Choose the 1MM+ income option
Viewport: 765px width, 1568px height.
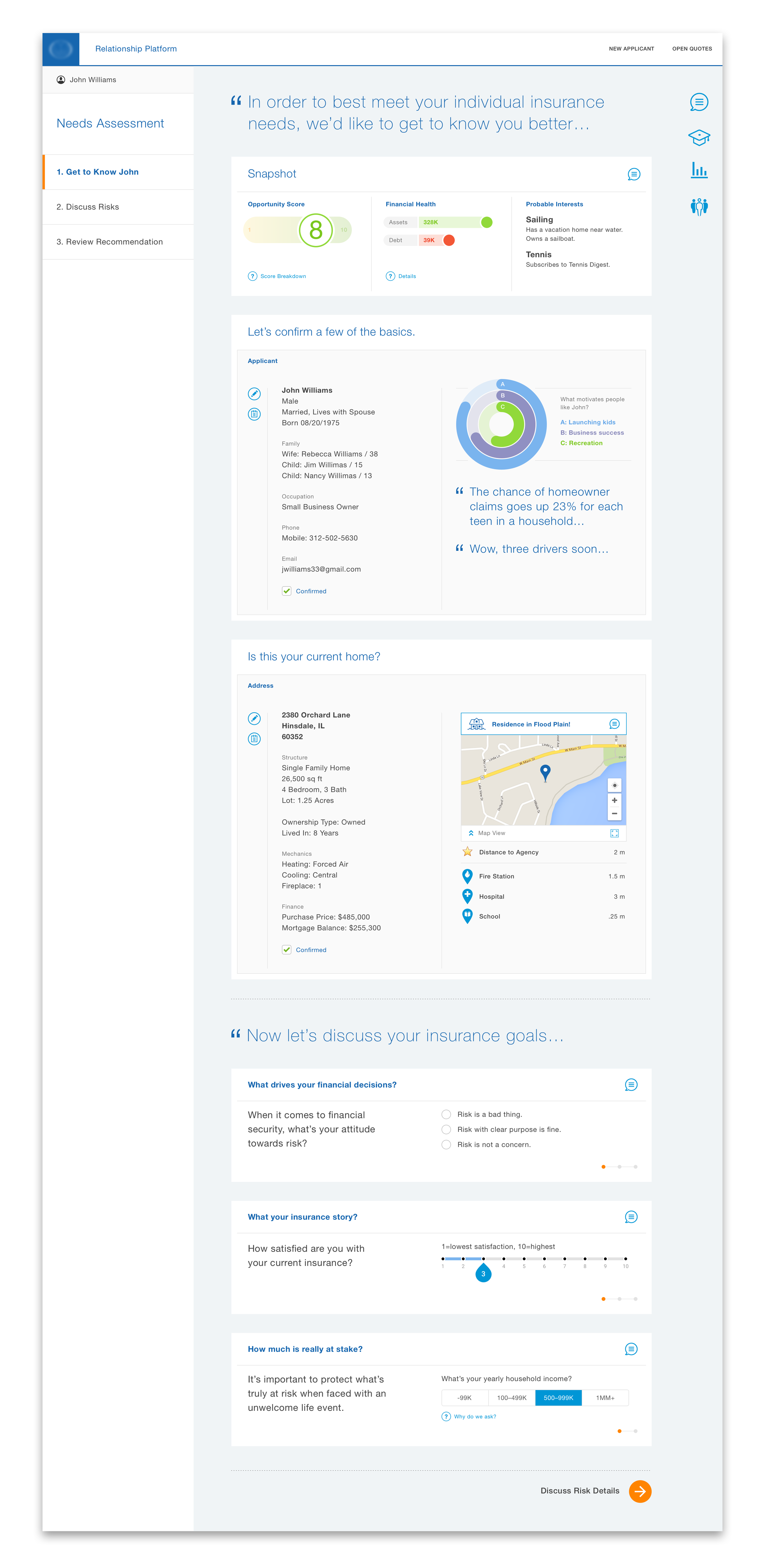606,1398
